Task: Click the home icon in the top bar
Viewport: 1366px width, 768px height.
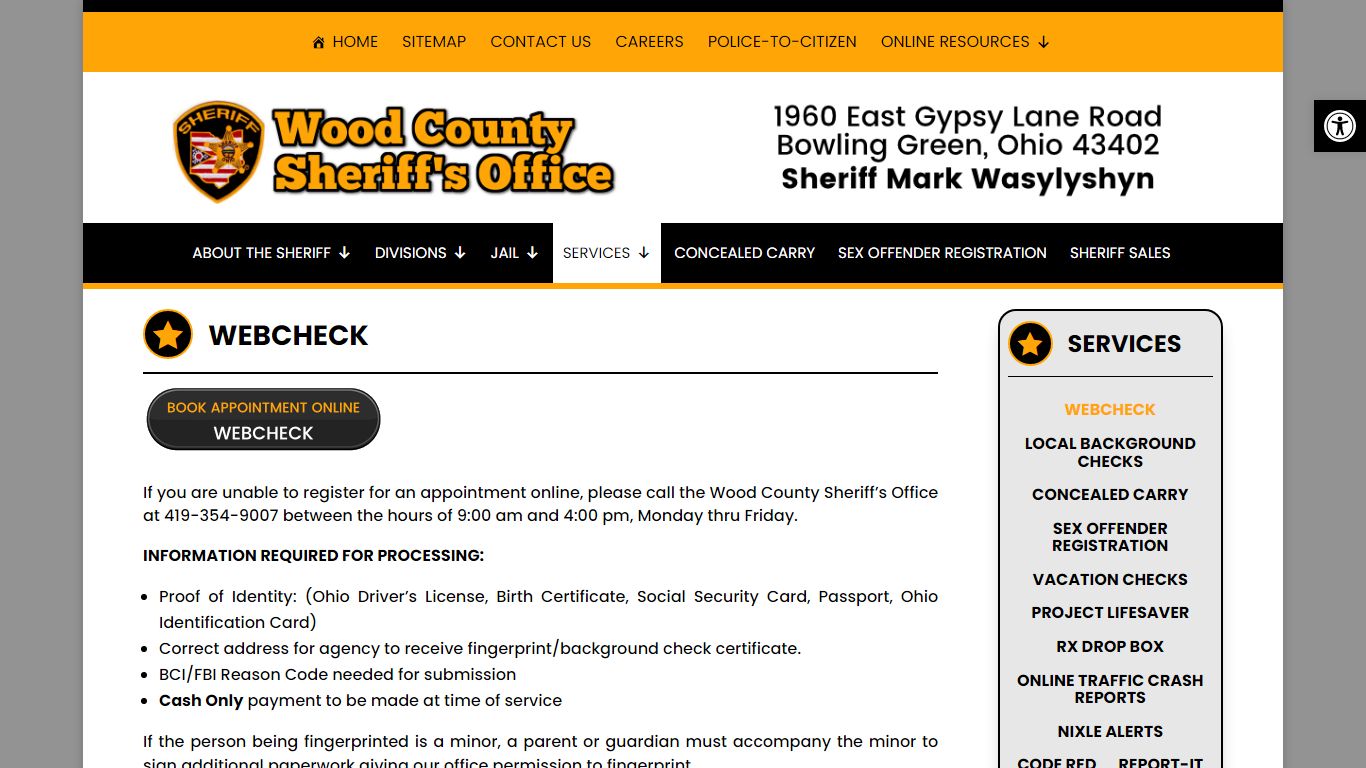Action: point(319,42)
